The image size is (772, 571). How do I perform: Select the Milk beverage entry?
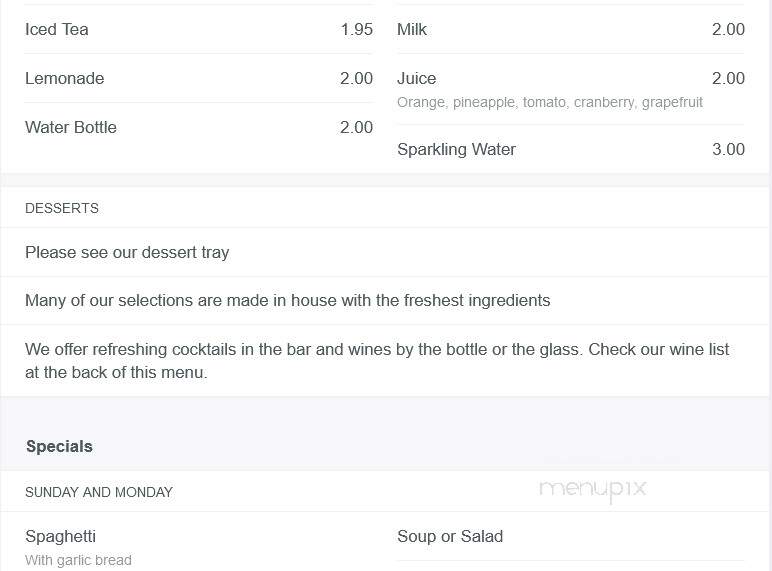pyautogui.click(x=412, y=29)
